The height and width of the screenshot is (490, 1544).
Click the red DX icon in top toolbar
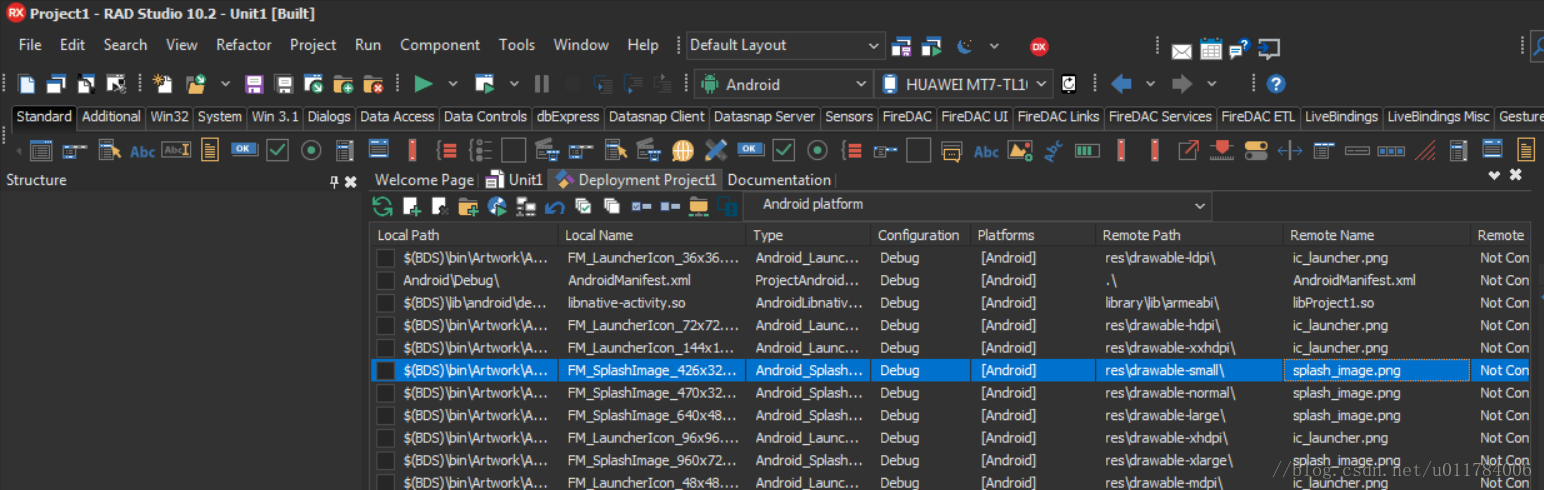(x=1039, y=46)
